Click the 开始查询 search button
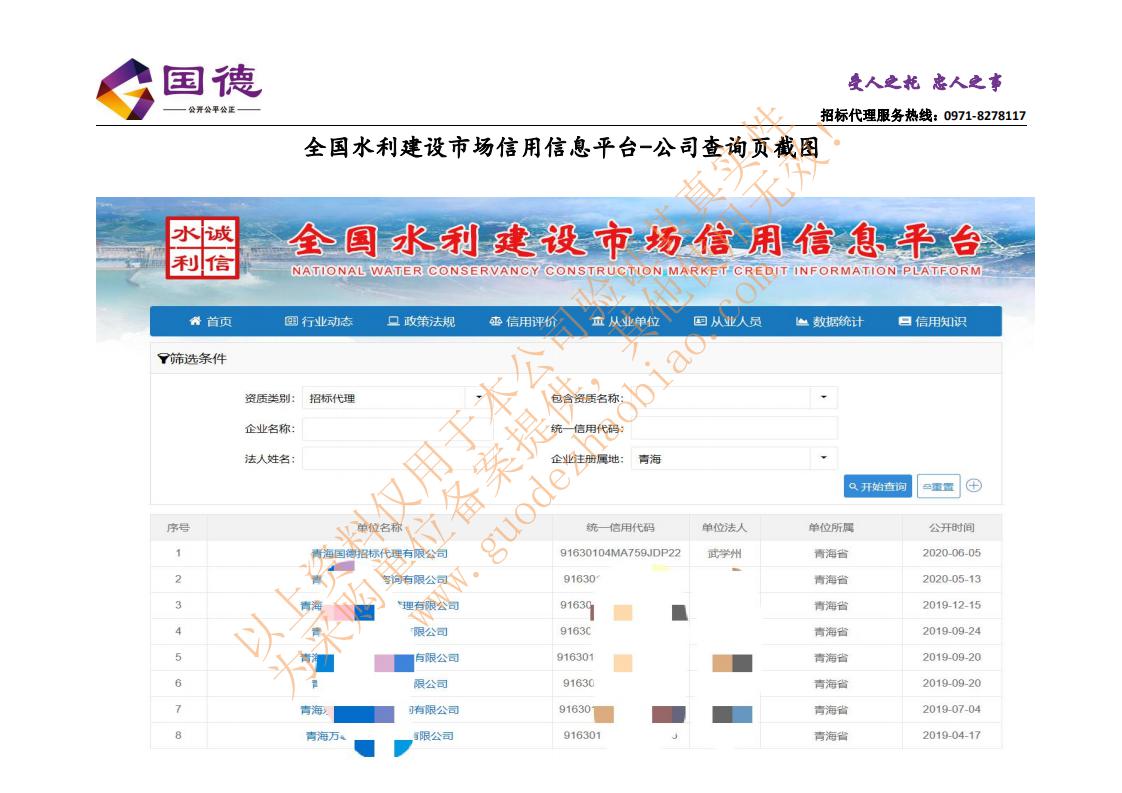This screenshot has width=1122, height=793. (x=877, y=487)
